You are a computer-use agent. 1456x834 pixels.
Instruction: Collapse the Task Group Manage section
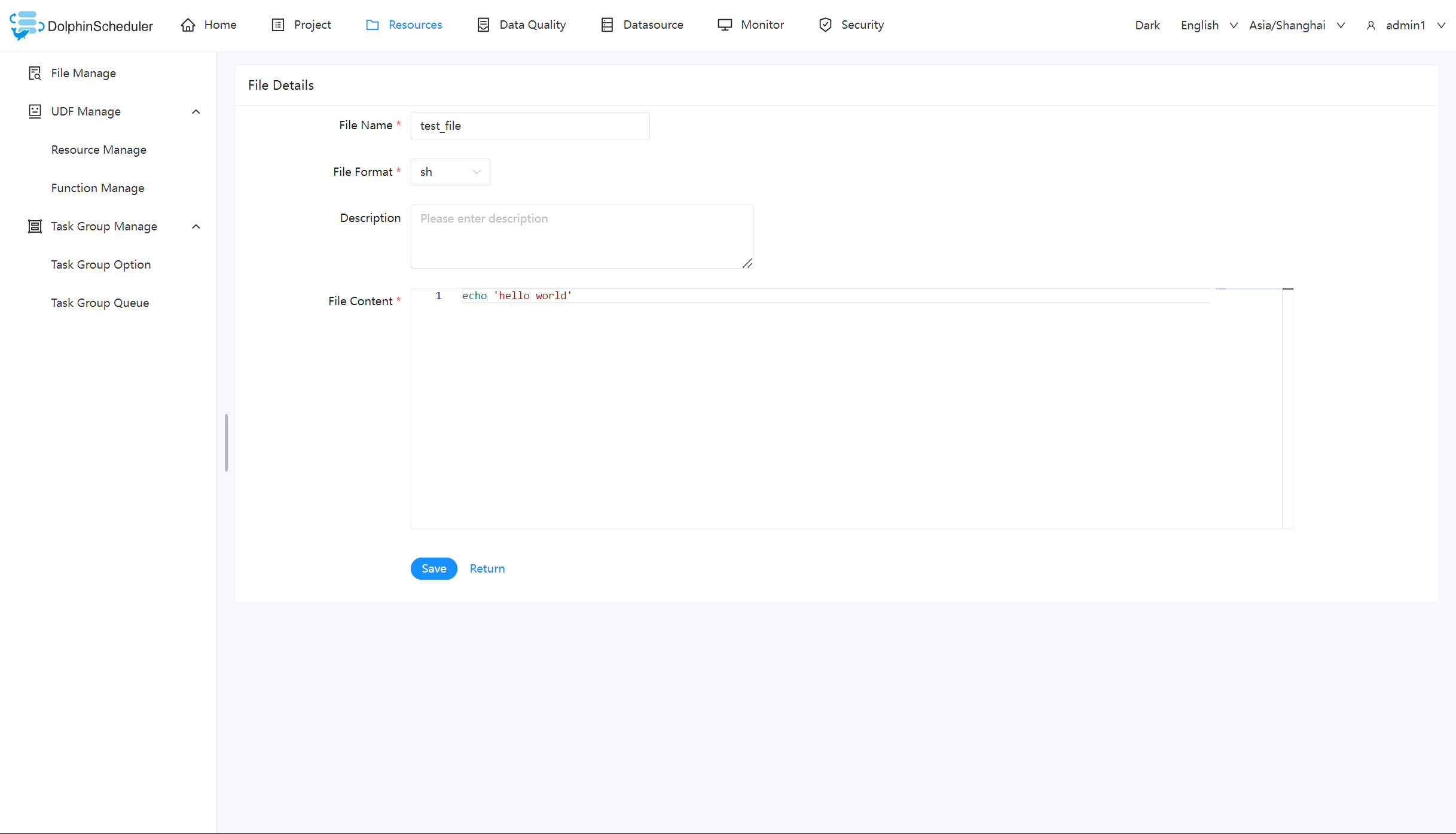196,226
